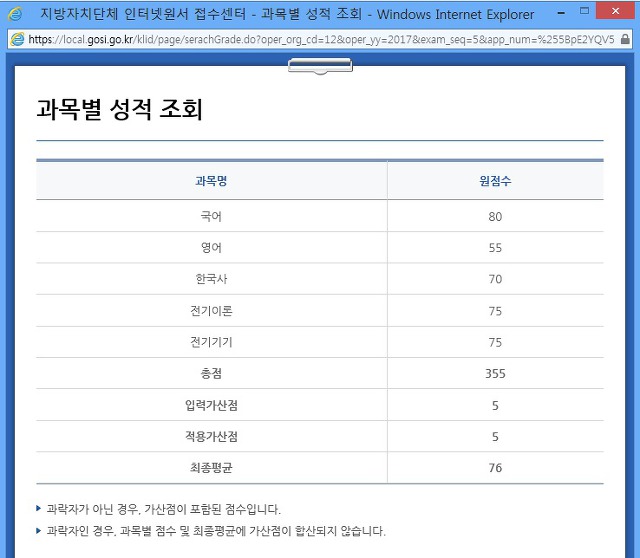Image resolution: width=640 pixels, height=558 pixels.
Task: Click the 원점수 column header
Action: coord(495,180)
